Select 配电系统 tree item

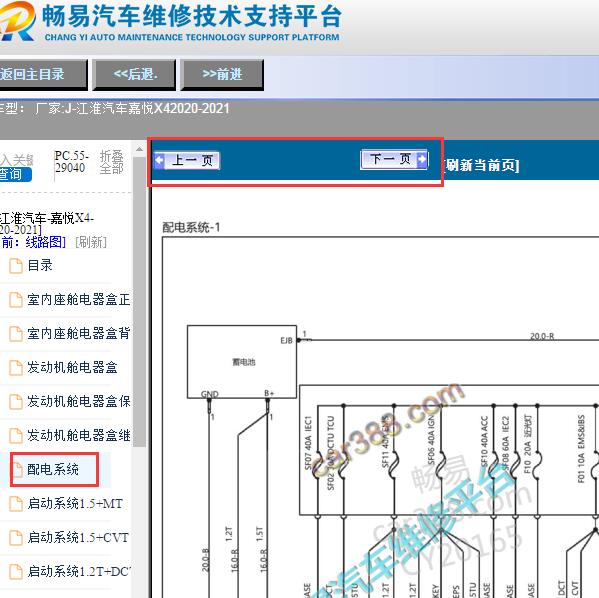point(53,469)
